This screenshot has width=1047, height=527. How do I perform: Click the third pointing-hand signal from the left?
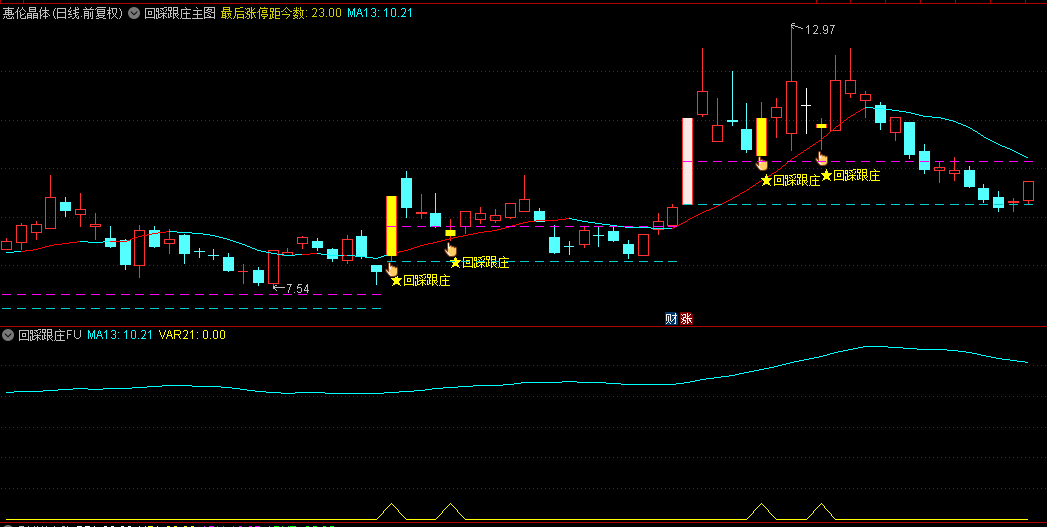pos(762,164)
